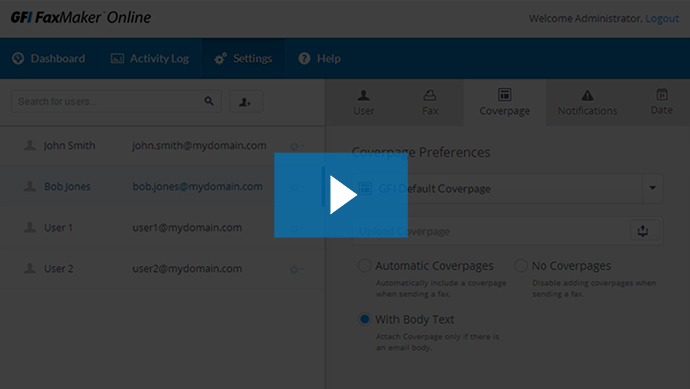This screenshot has width=690, height=389.
Task: Click bob.jones@mydomain.com email
Action: tap(197, 187)
